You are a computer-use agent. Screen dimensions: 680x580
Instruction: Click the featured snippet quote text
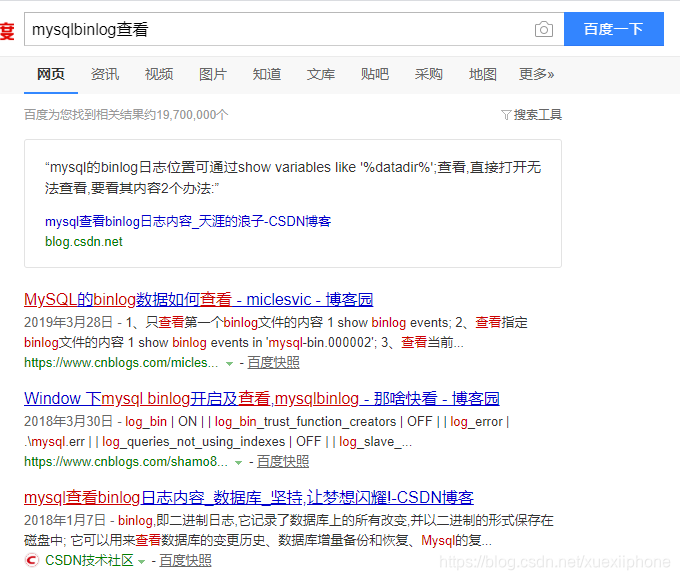click(293, 177)
